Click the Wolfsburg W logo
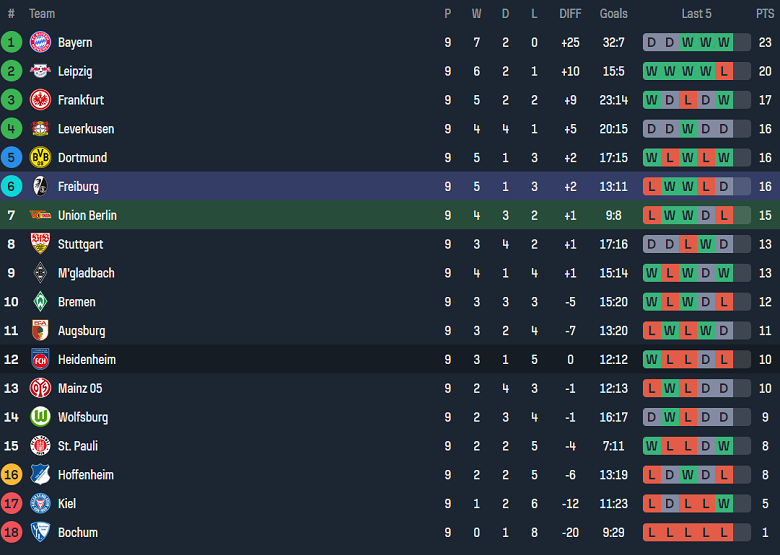Image resolution: width=780 pixels, height=555 pixels. coord(40,417)
